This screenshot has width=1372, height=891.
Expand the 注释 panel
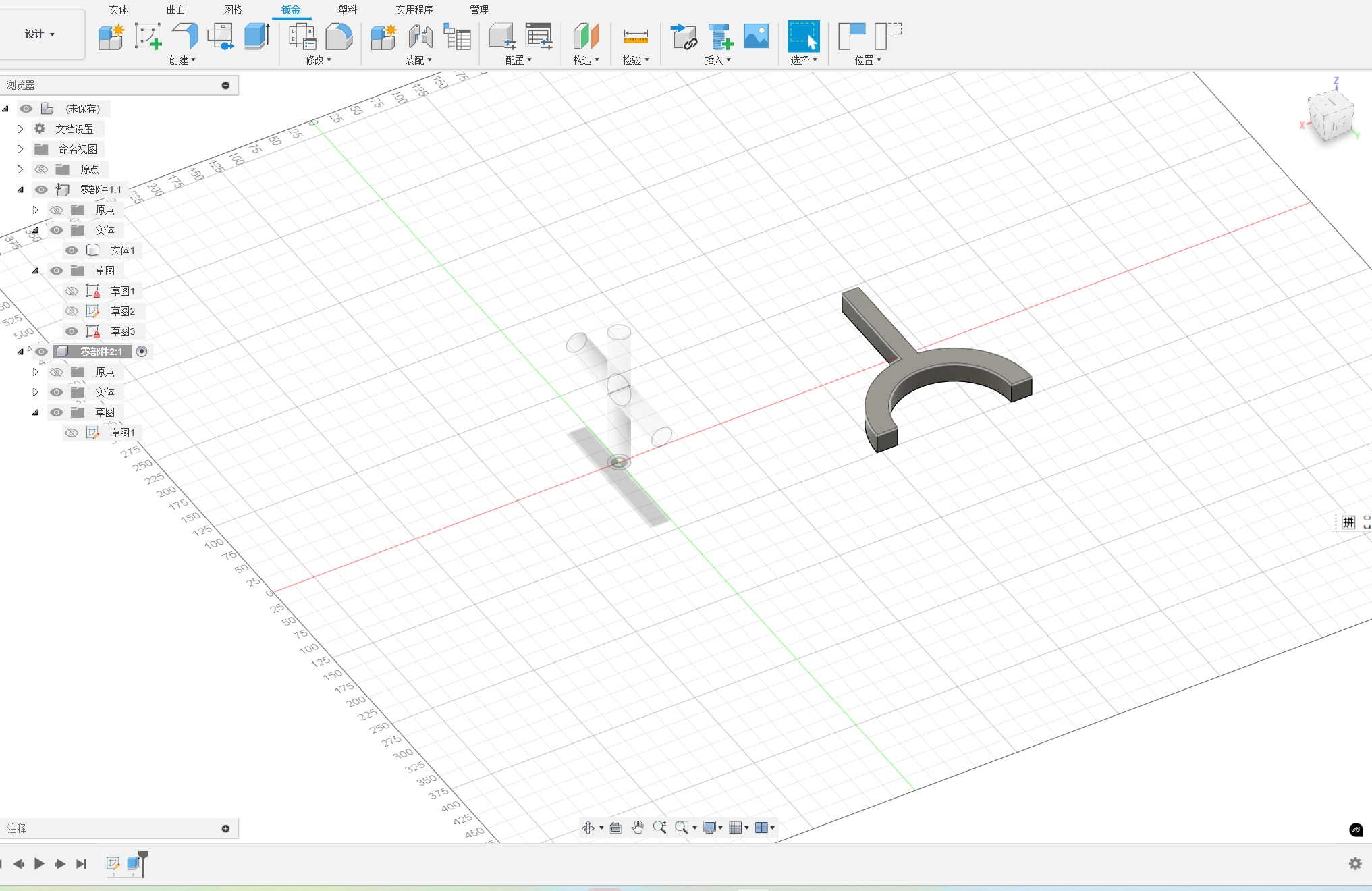coord(225,828)
